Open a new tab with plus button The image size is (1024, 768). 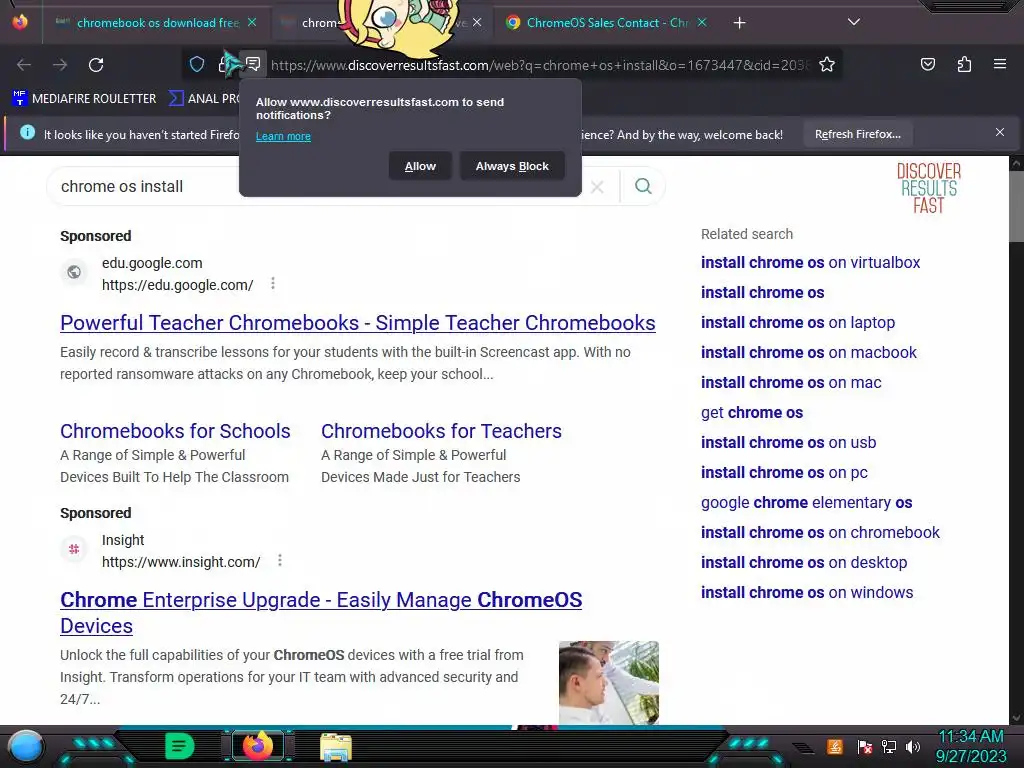[x=739, y=23]
